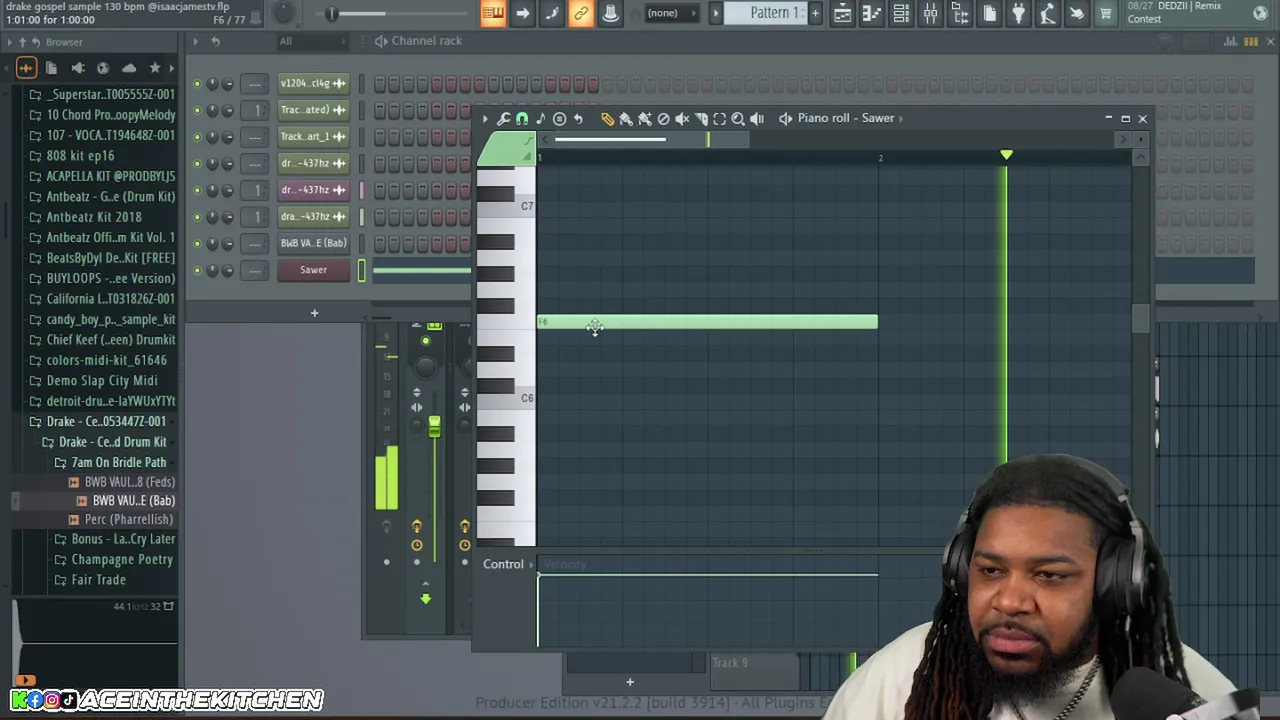Click the Control label in piano roll lower pane
This screenshot has width=1280, height=720.
click(x=503, y=565)
